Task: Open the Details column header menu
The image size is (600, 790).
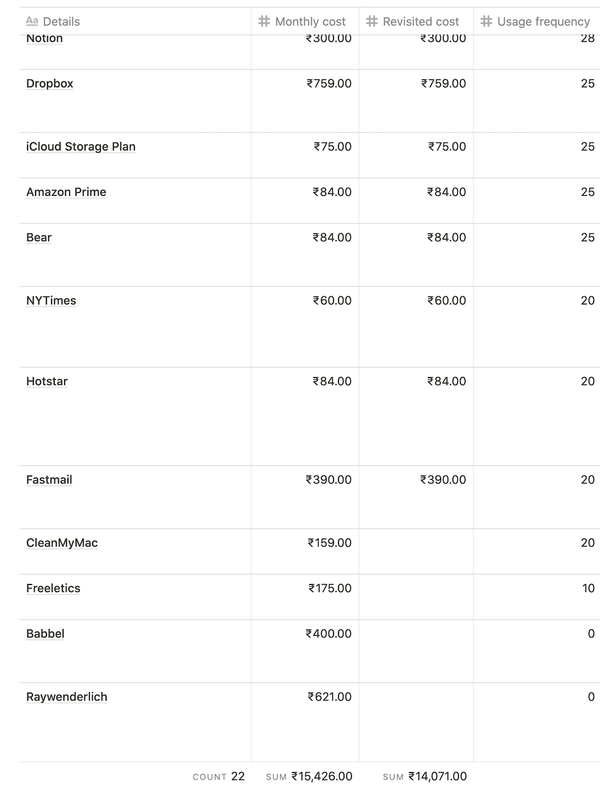Action: (x=135, y=21)
